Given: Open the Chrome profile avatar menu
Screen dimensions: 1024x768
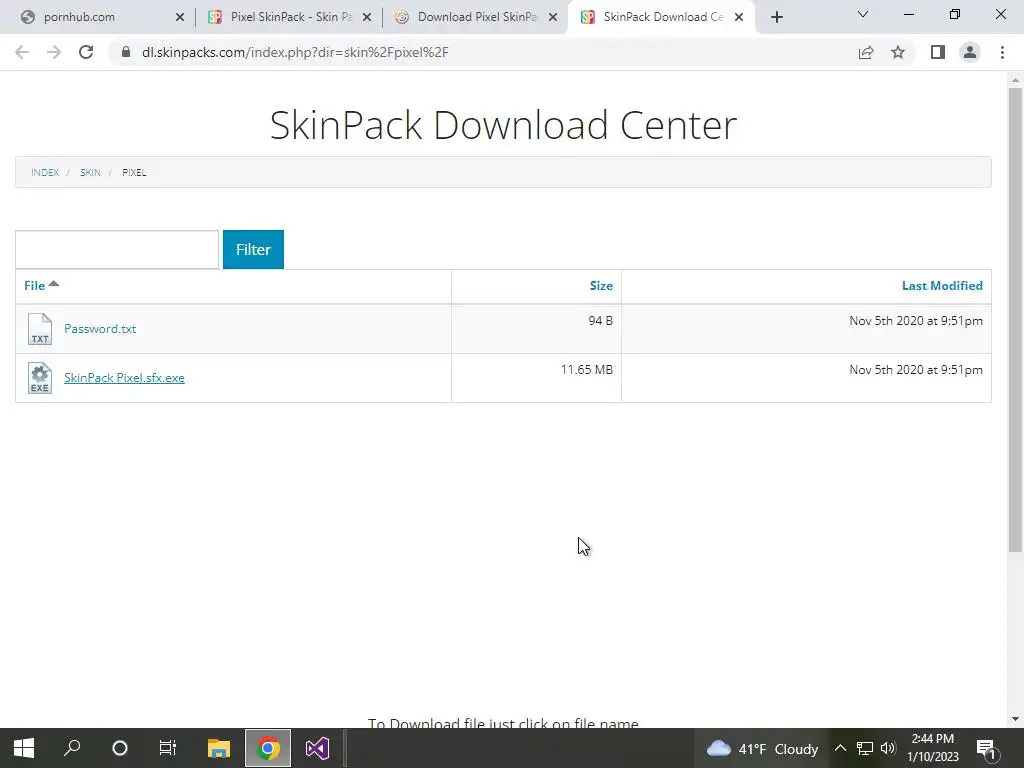Looking at the screenshot, I should (970, 52).
